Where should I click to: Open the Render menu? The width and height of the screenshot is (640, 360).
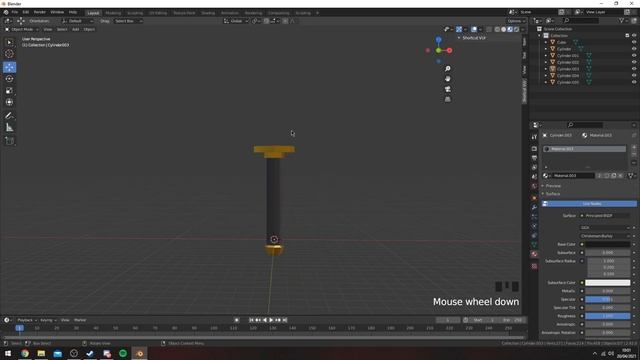40,12
